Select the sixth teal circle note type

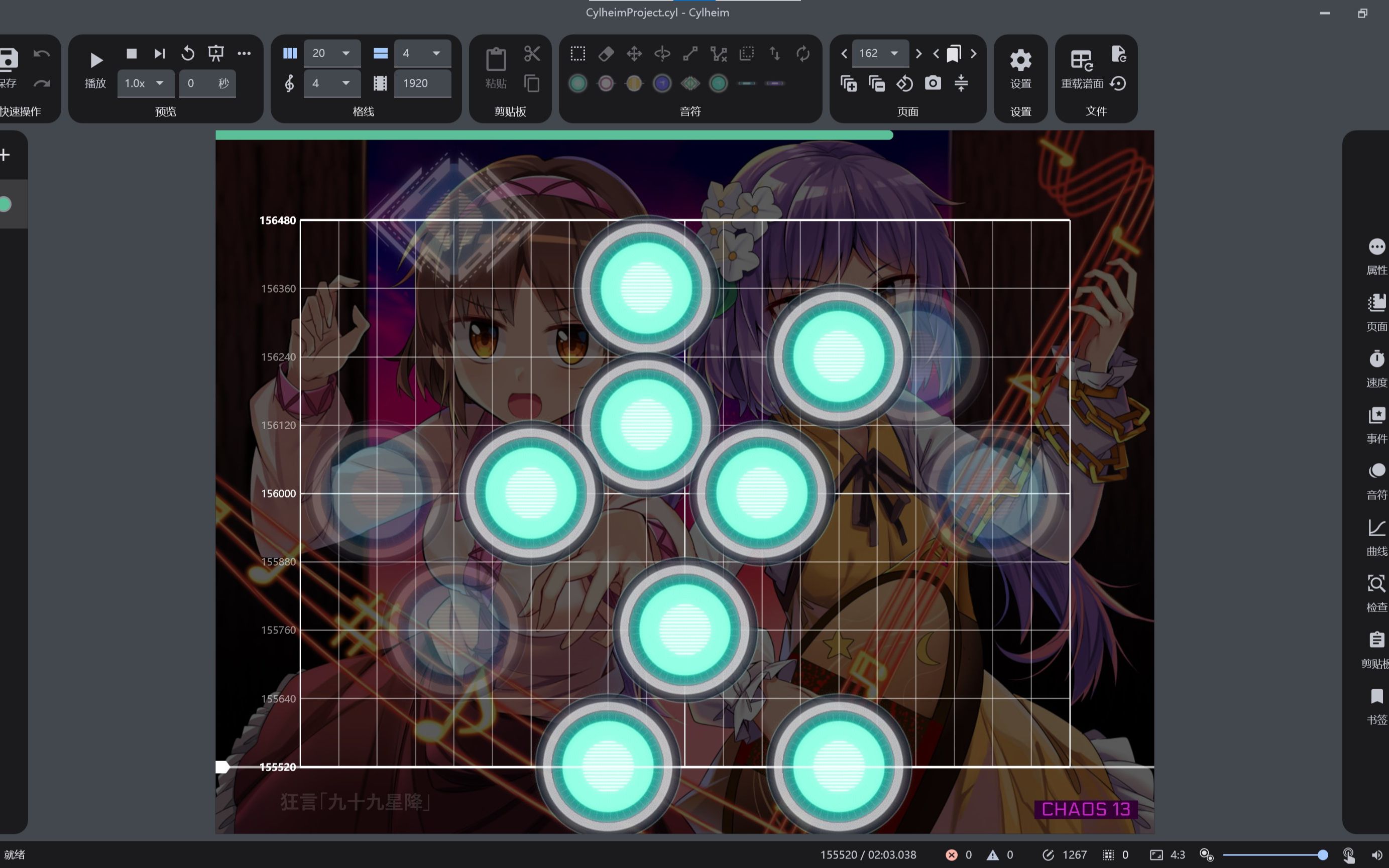coord(718,83)
